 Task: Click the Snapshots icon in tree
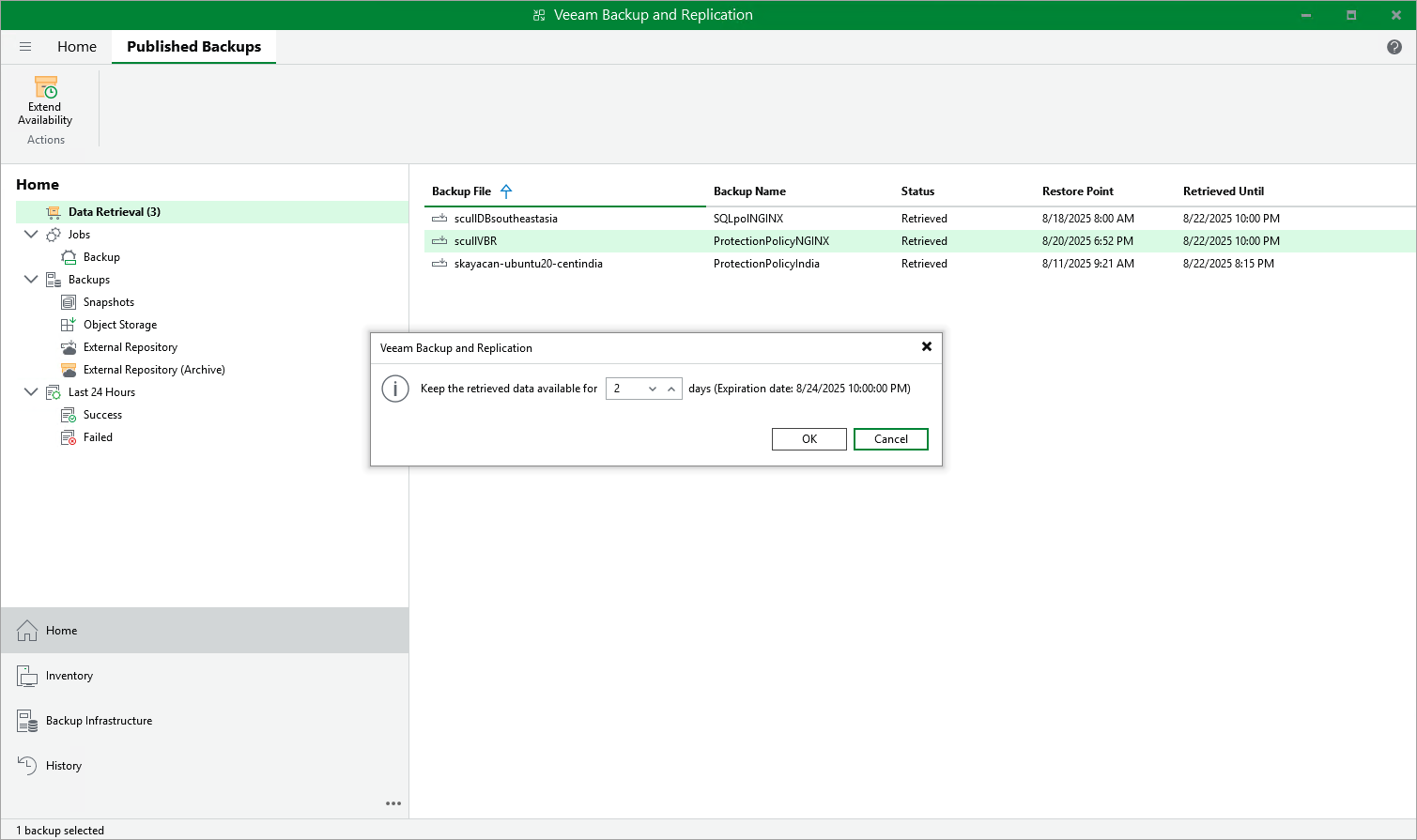69,302
